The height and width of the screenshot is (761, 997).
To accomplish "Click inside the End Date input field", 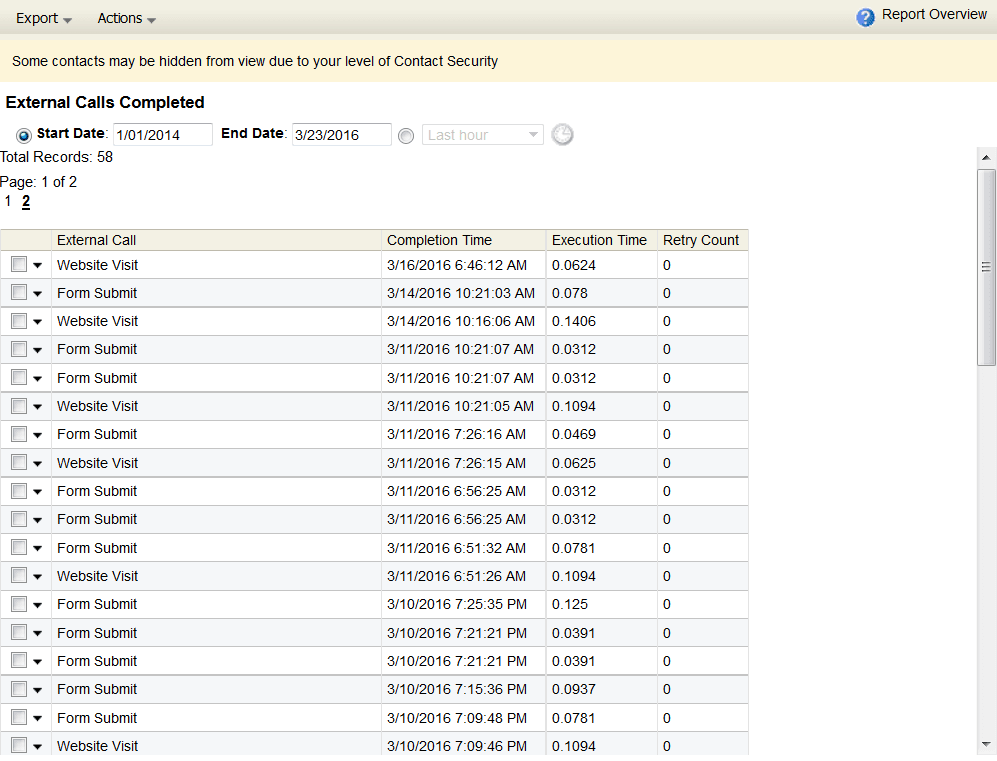I will pyautogui.click(x=341, y=133).
